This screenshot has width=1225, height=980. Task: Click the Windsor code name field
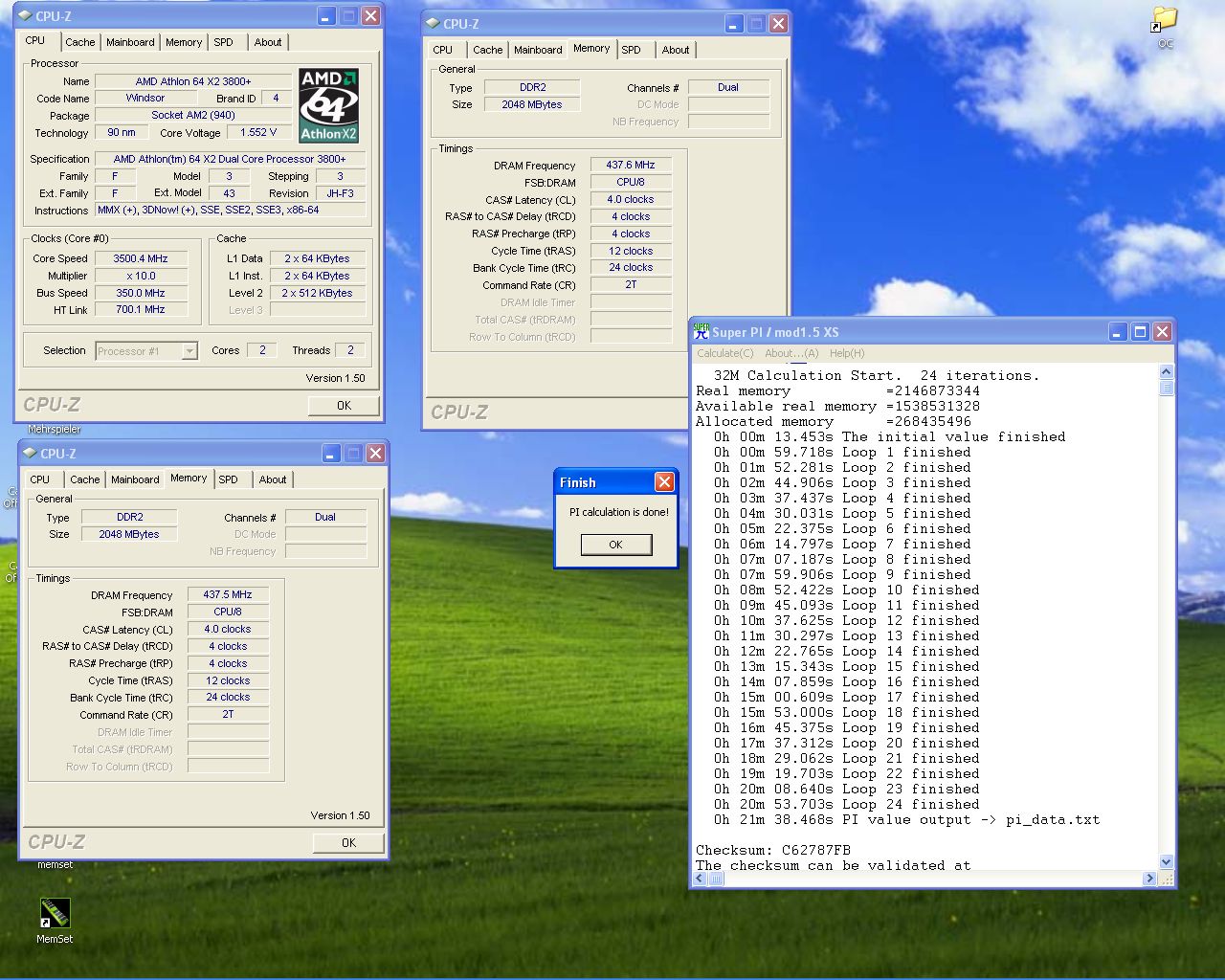pyautogui.click(x=145, y=99)
